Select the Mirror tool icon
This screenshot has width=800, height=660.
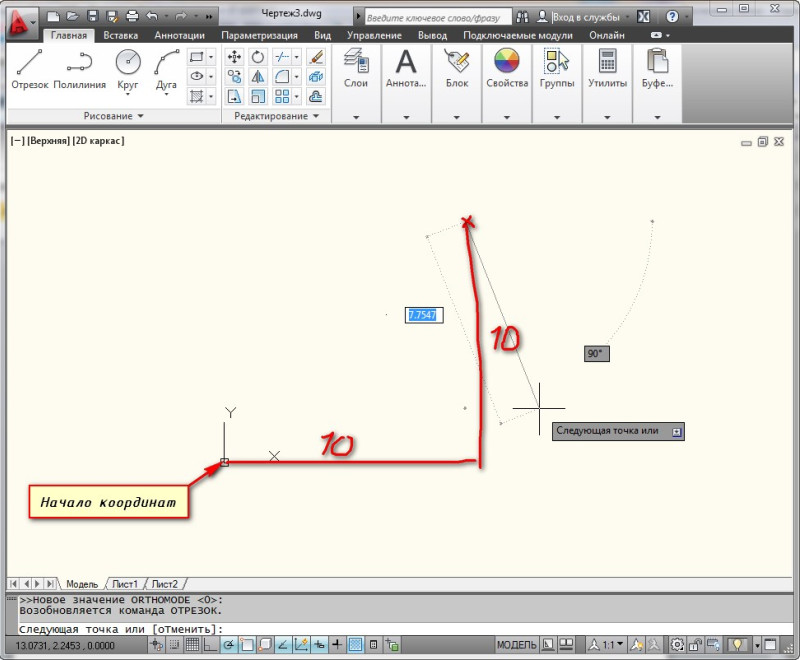258,77
